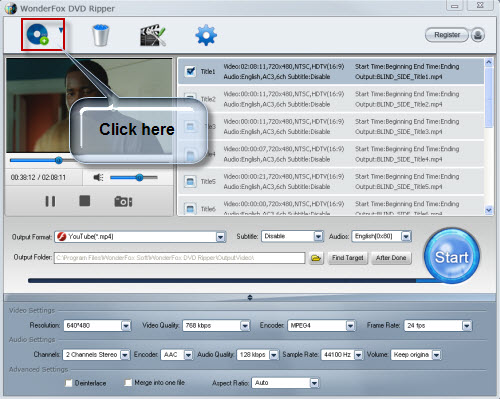This screenshot has height=399, width=500.
Task: Close the WonderFox DVD Ripper window
Action: coord(480,6)
